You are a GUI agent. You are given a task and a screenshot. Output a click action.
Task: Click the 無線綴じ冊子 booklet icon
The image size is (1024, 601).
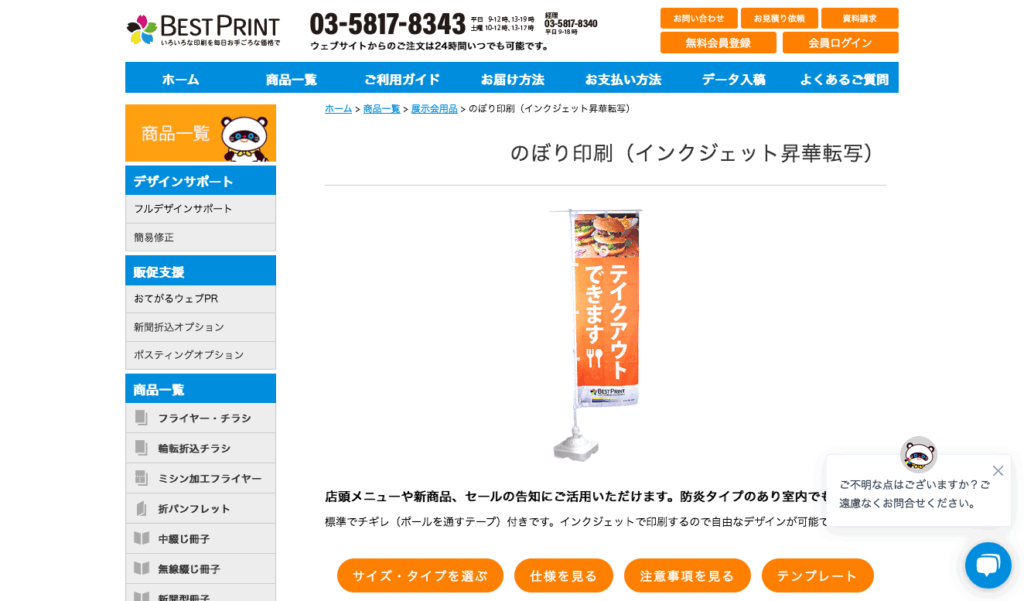(141, 568)
